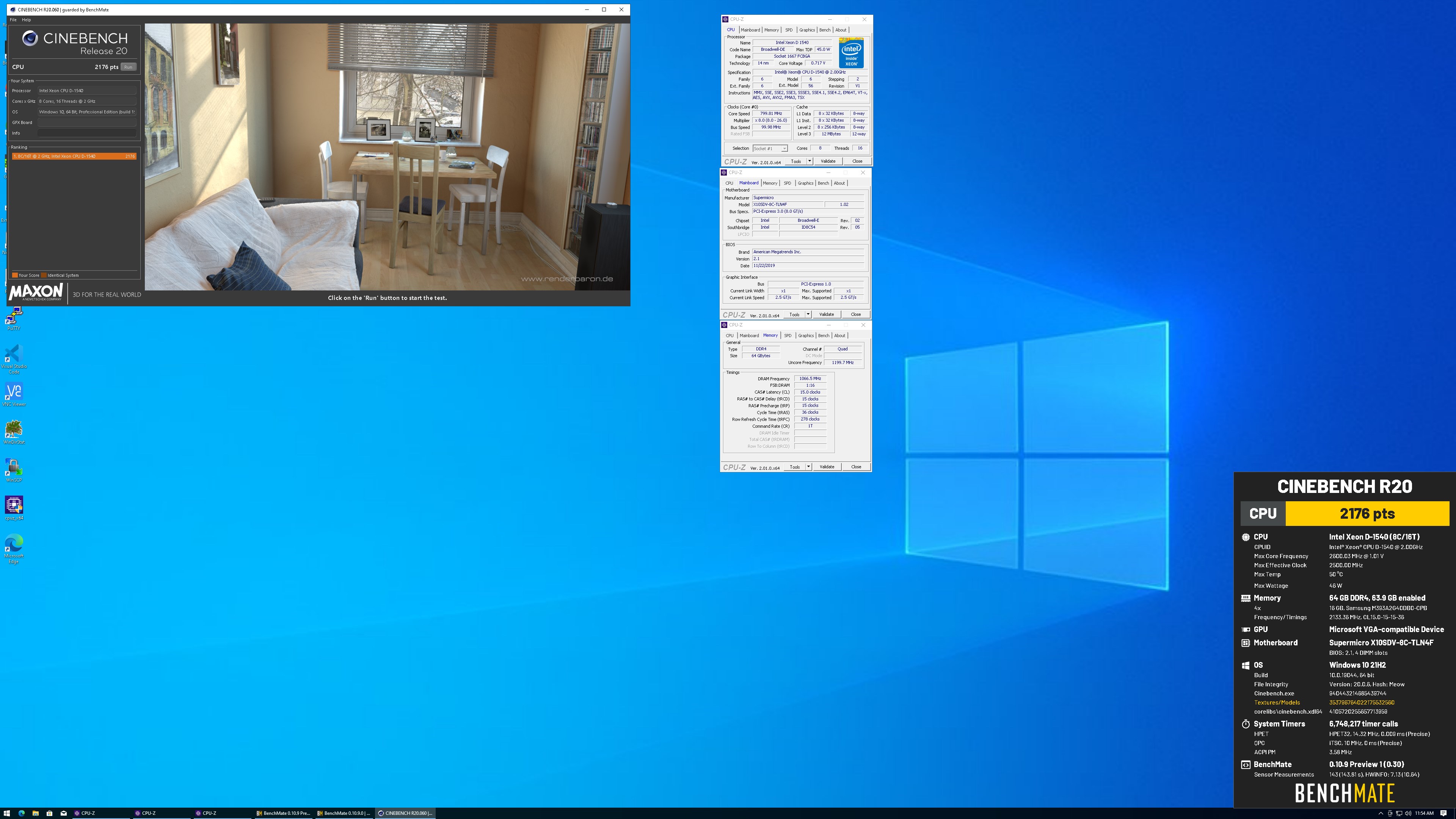Viewport: 1456px width, 819px height.
Task: Open the tray clock showing 11:54 AM
Action: [x=1425, y=813]
